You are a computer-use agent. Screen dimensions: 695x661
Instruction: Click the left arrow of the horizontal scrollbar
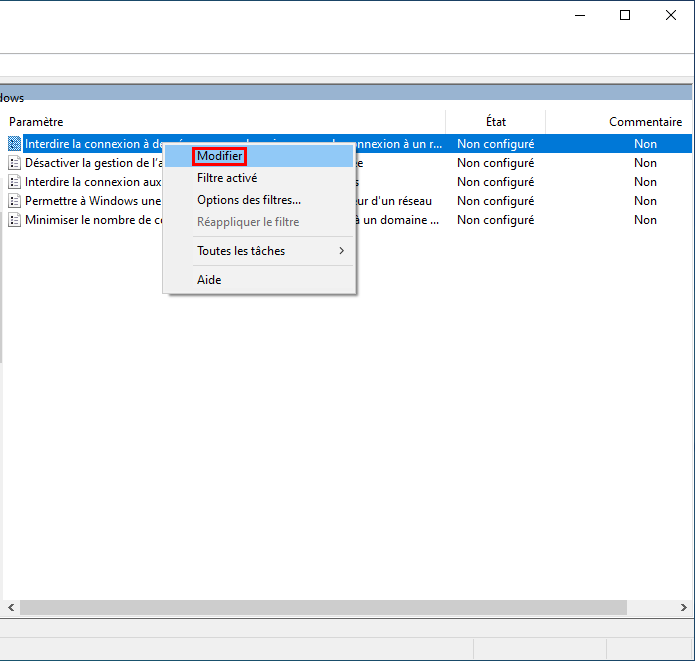click(11, 607)
